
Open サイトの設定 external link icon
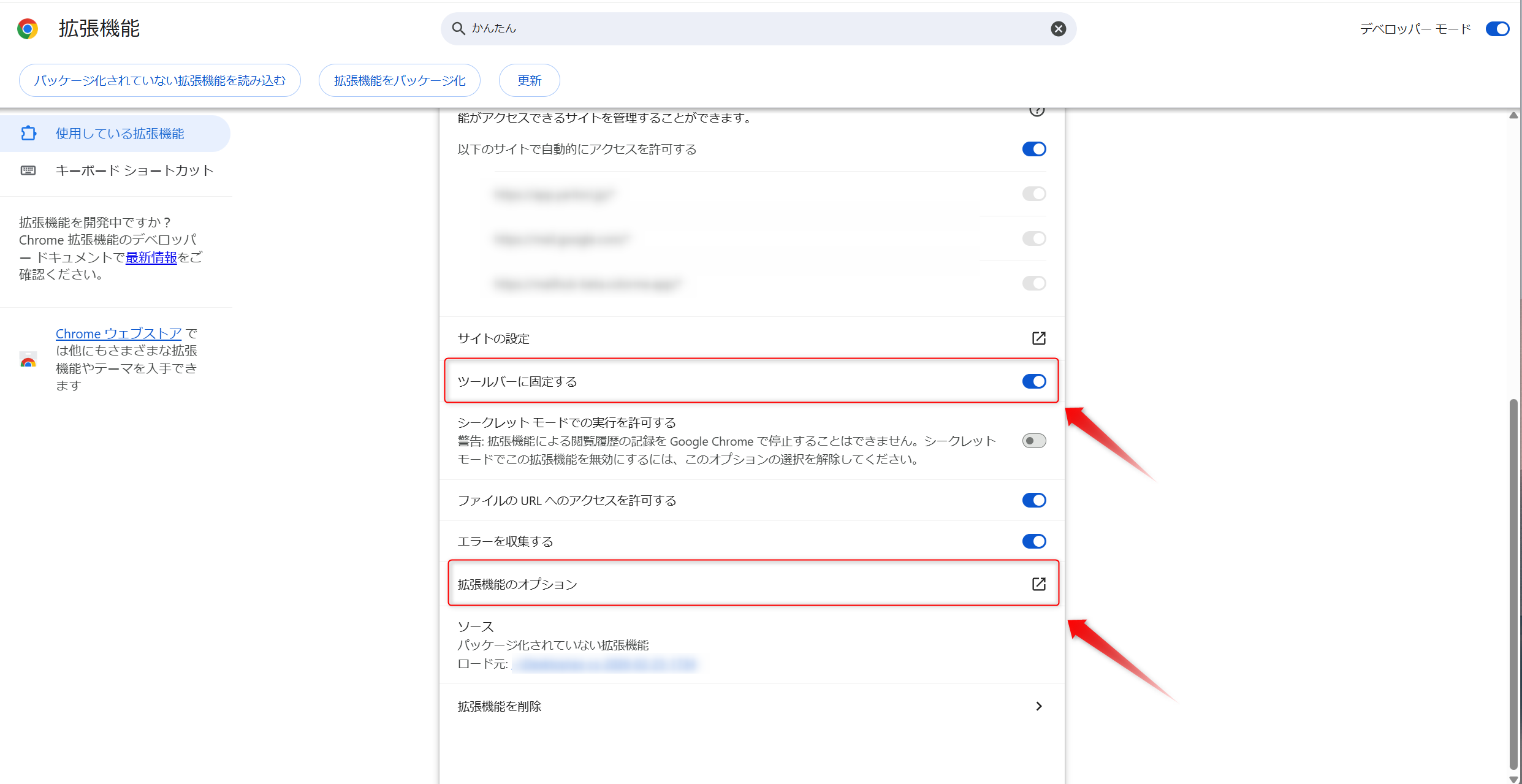[x=1038, y=338]
